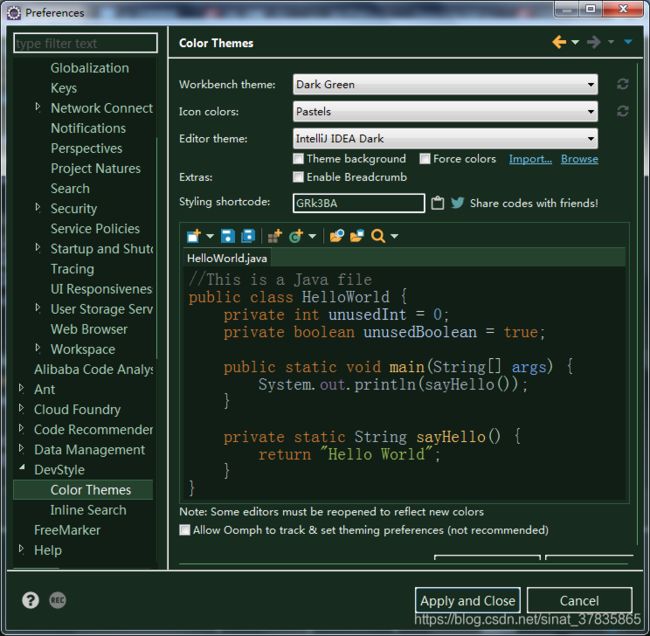Click the Preferences window icon
Screen dimensions: 650x636
coord(14,13)
